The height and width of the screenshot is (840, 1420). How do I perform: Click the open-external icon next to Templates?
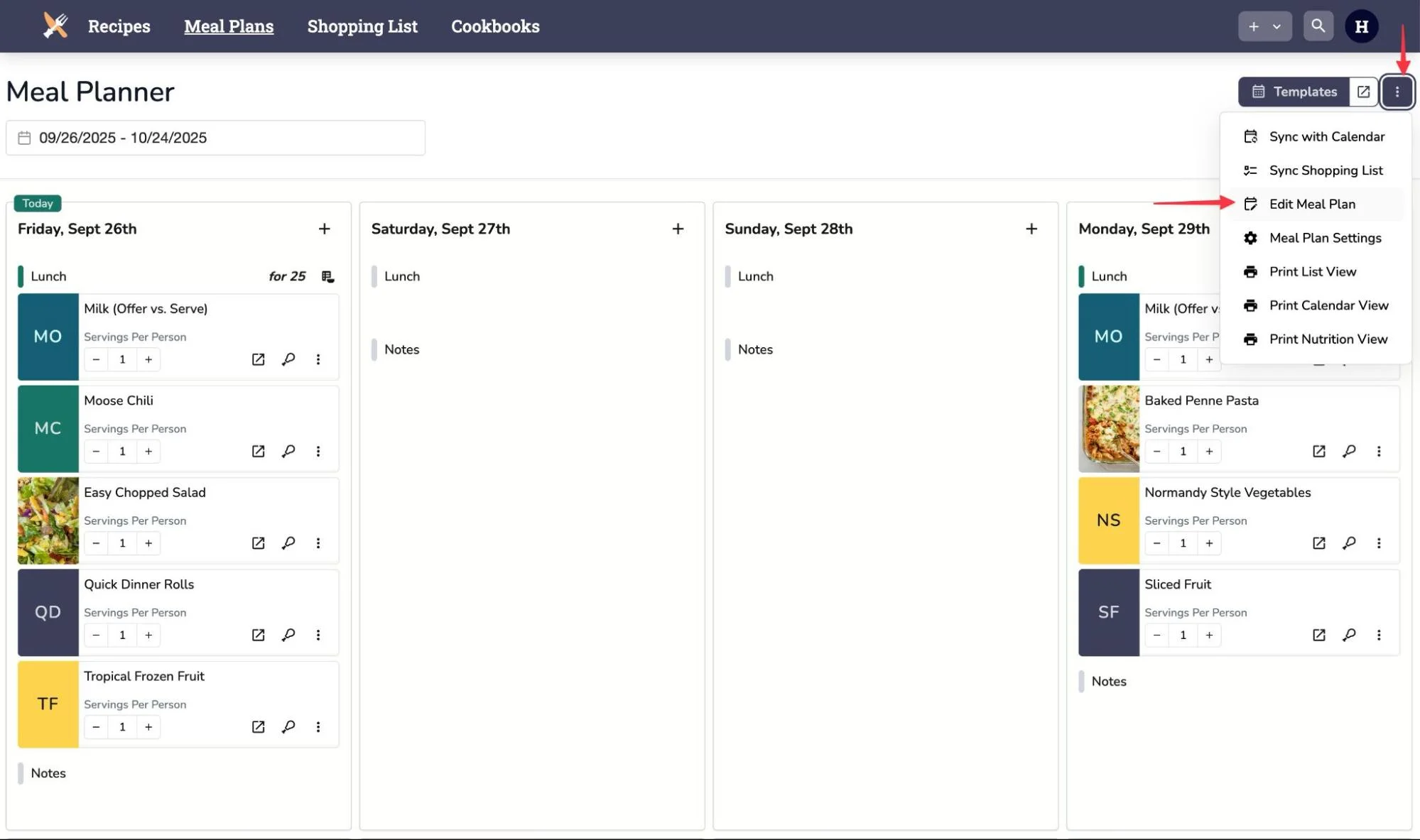click(1363, 92)
